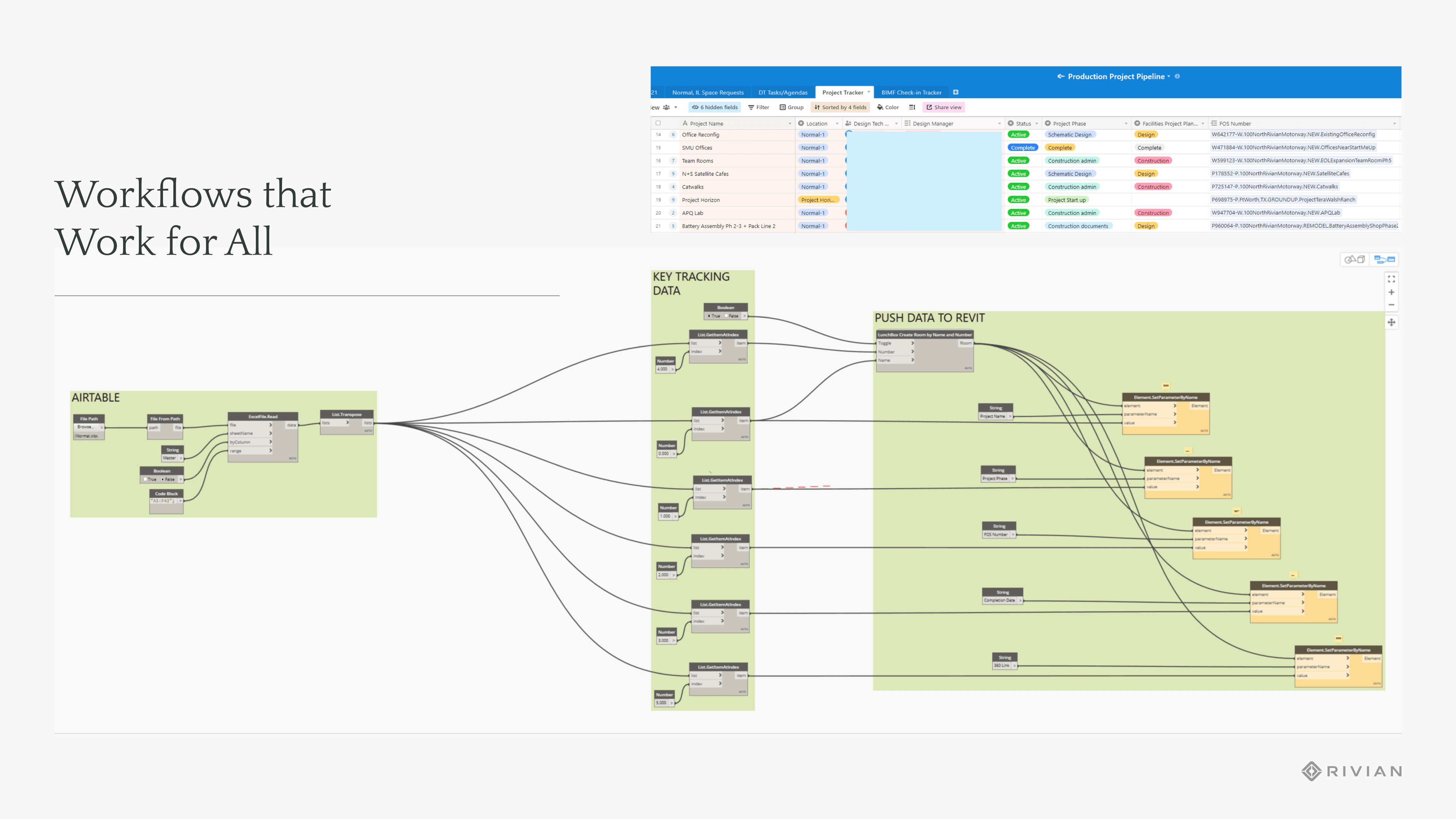This screenshot has height=819, width=1456.
Task: Open the Project Name column dropdown arrow
Action: [789, 124]
